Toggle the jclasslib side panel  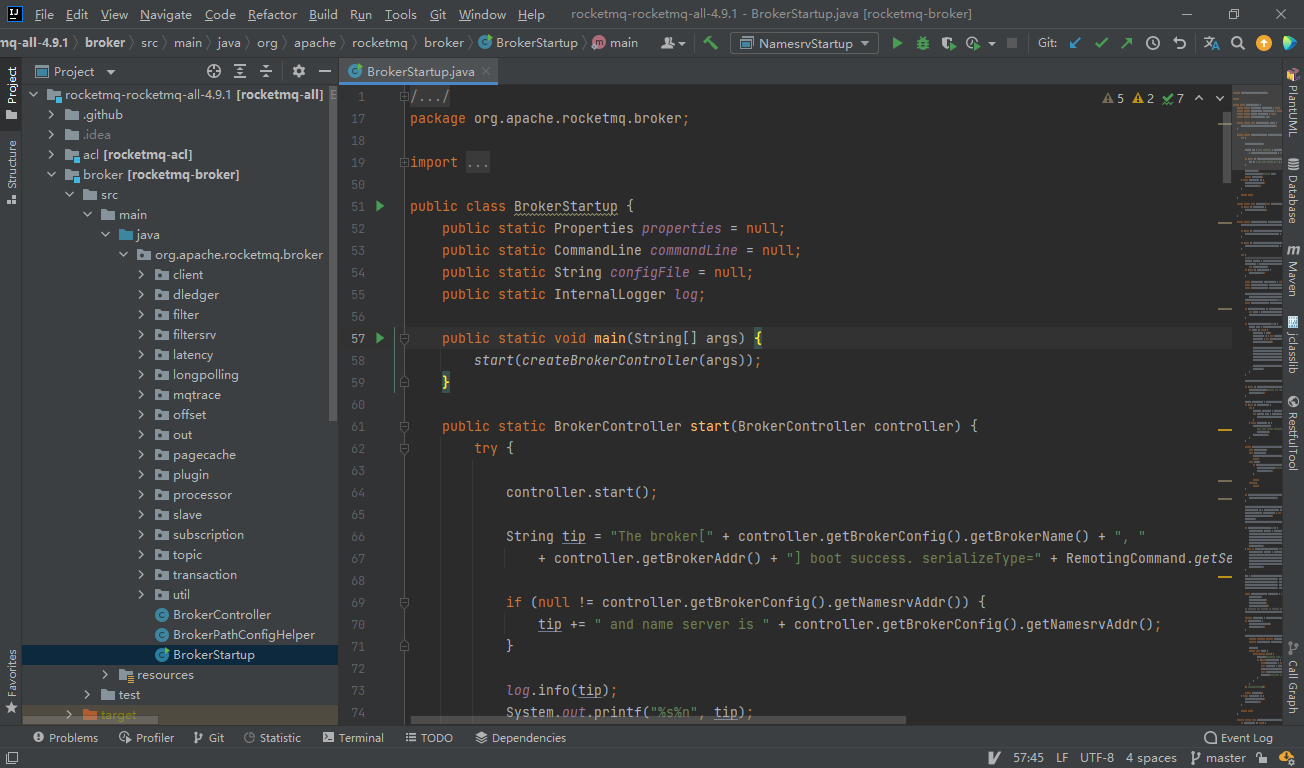click(1293, 344)
